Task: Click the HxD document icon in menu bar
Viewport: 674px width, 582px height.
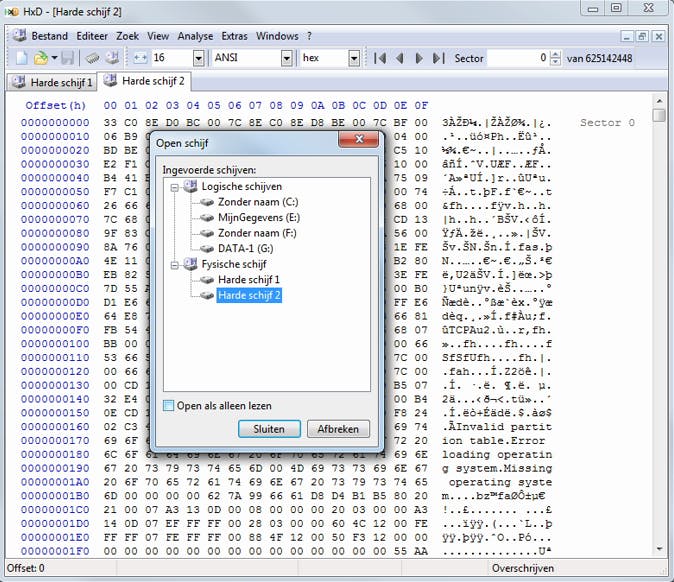Action: pos(19,36)
